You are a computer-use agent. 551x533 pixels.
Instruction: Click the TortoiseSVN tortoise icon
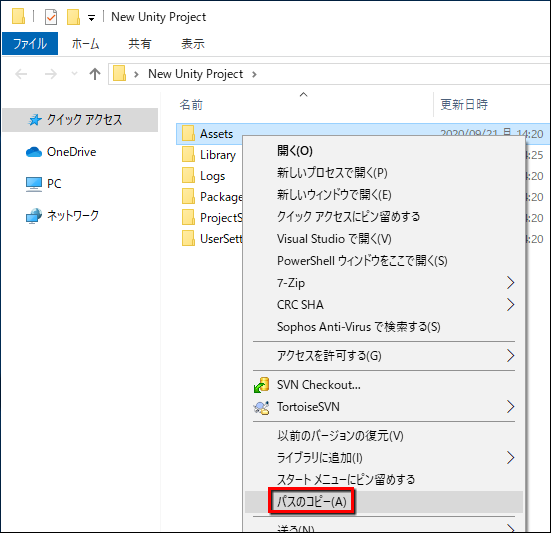pos(261,407)
